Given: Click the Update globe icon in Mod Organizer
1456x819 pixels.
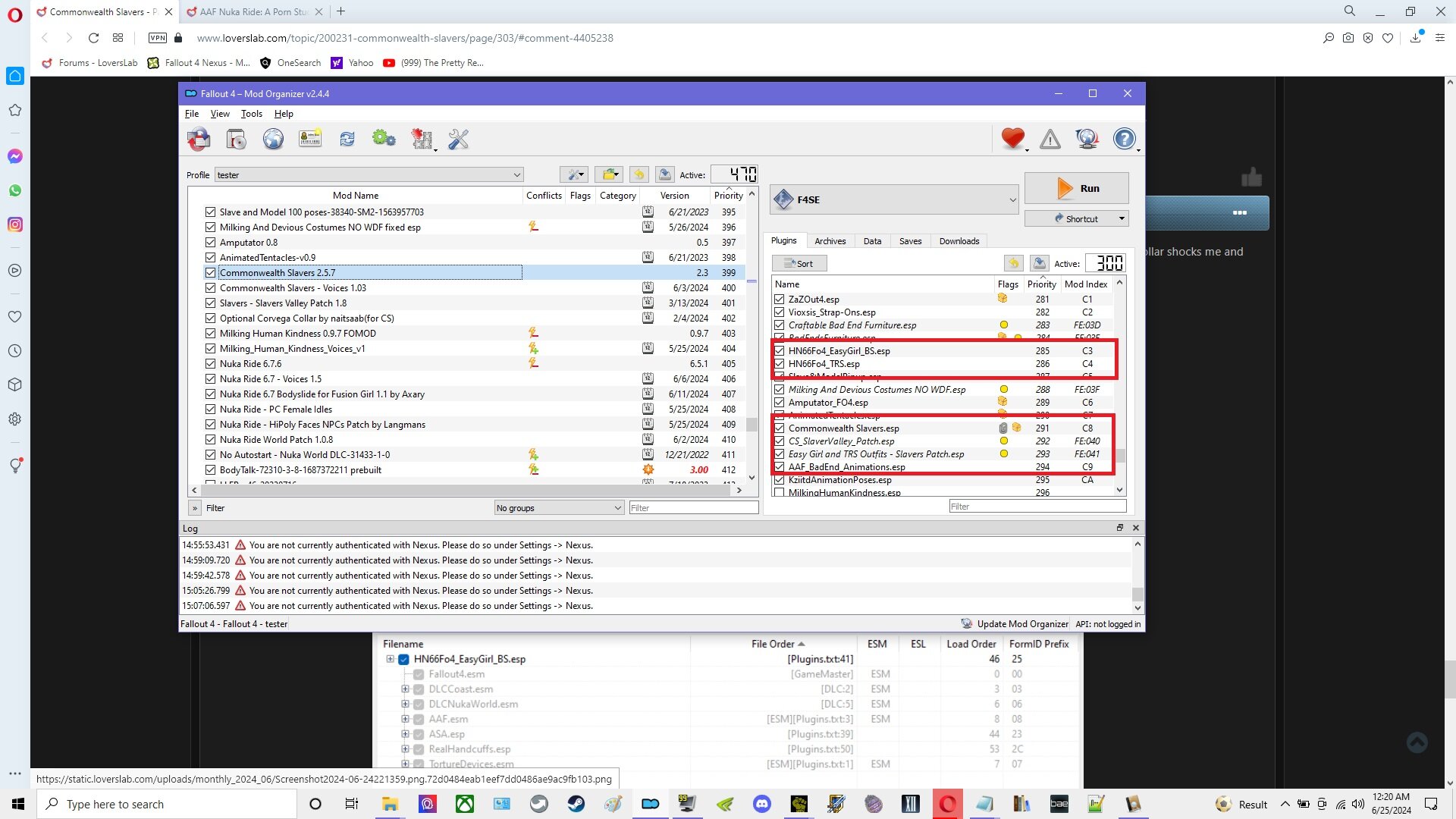Looking at the screenshot, I should click(x=1087, y=139).
